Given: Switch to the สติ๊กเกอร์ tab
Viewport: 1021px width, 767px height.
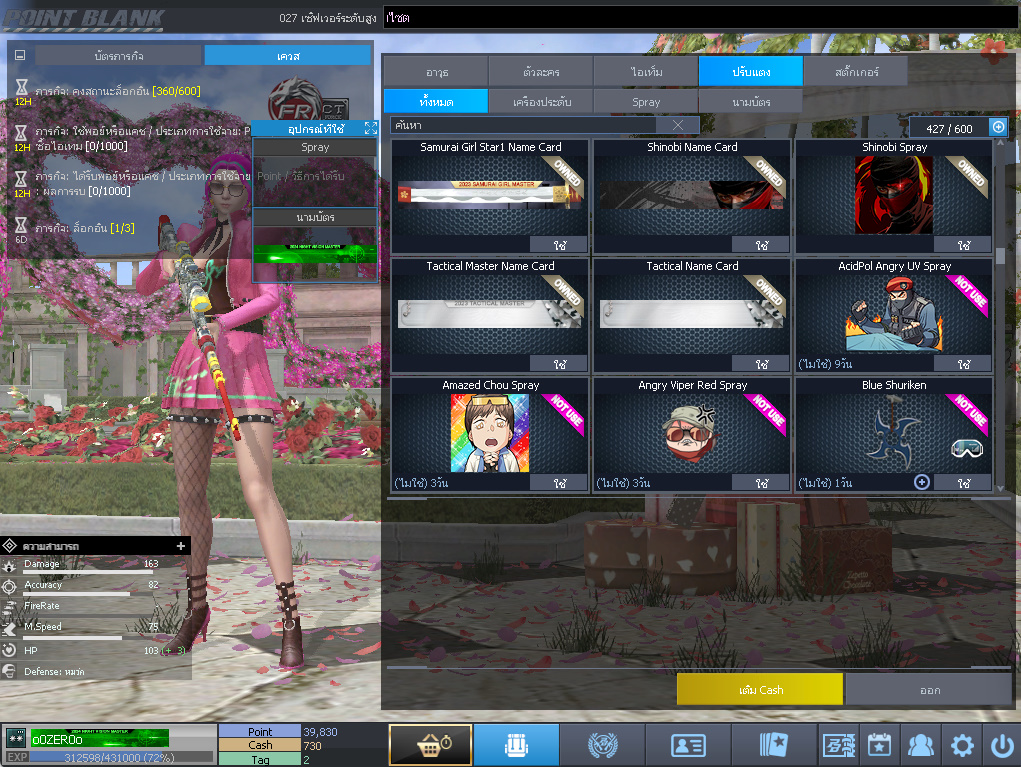Looking at the screenshot, I should [855, 72].
